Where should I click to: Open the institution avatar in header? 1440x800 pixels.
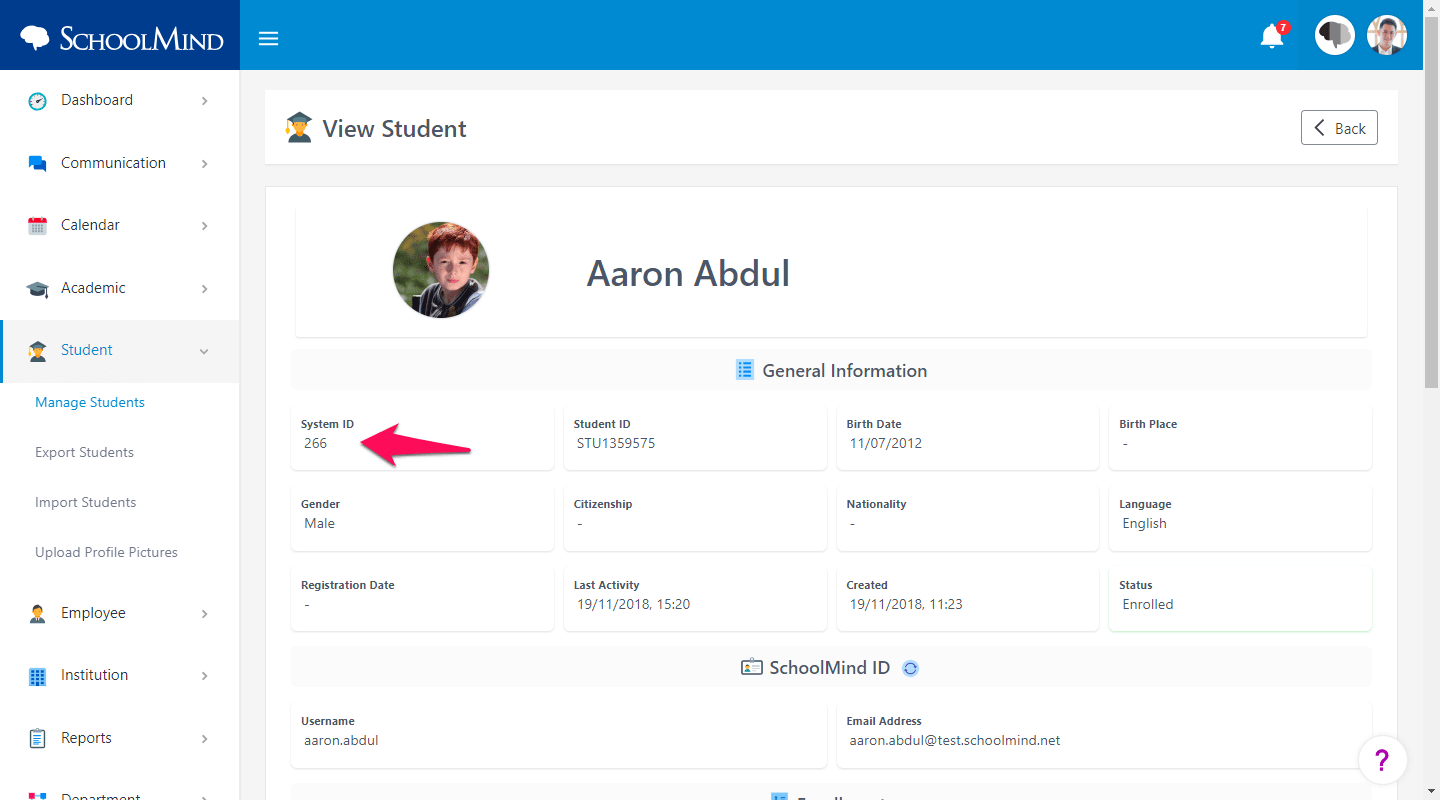tap(1334, 35)
